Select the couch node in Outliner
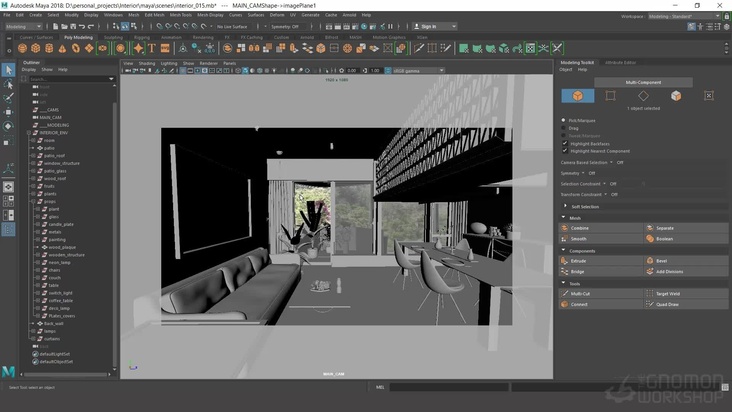The image size is (732, 412). pos(53,277)
